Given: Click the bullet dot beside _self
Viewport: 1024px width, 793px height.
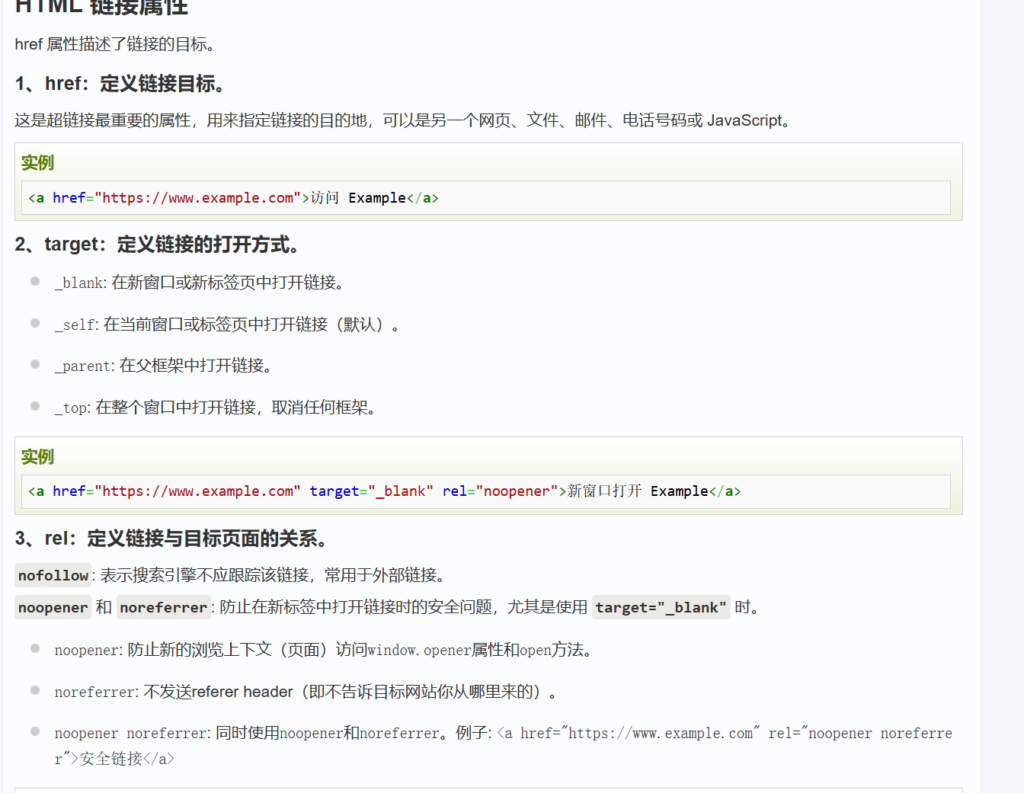Looking at the screenshot, I should tap(35, 322).
